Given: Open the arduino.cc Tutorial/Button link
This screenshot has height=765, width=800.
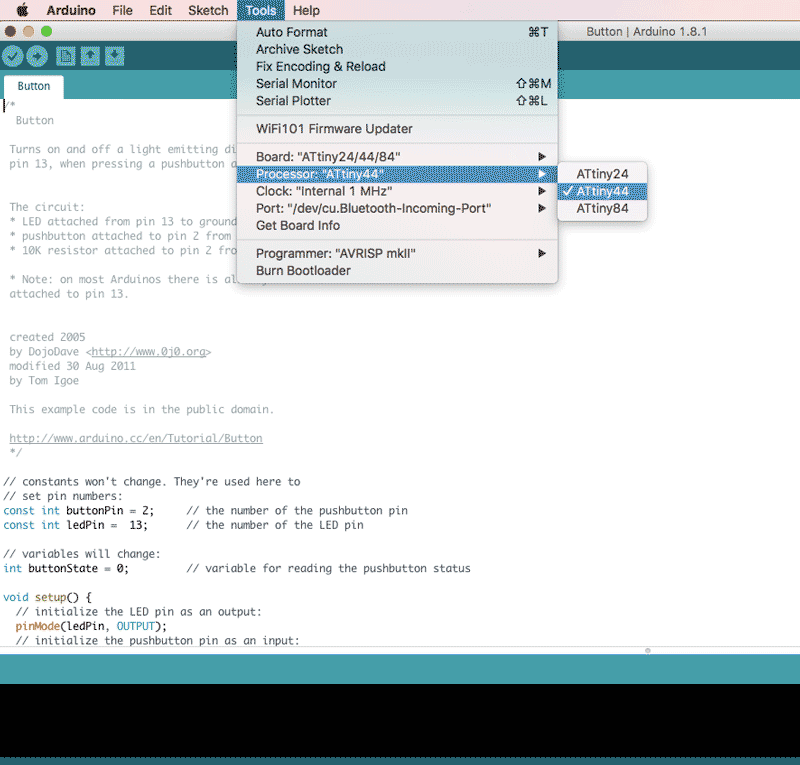Looking at the screenshot, I should pos(136,438).
